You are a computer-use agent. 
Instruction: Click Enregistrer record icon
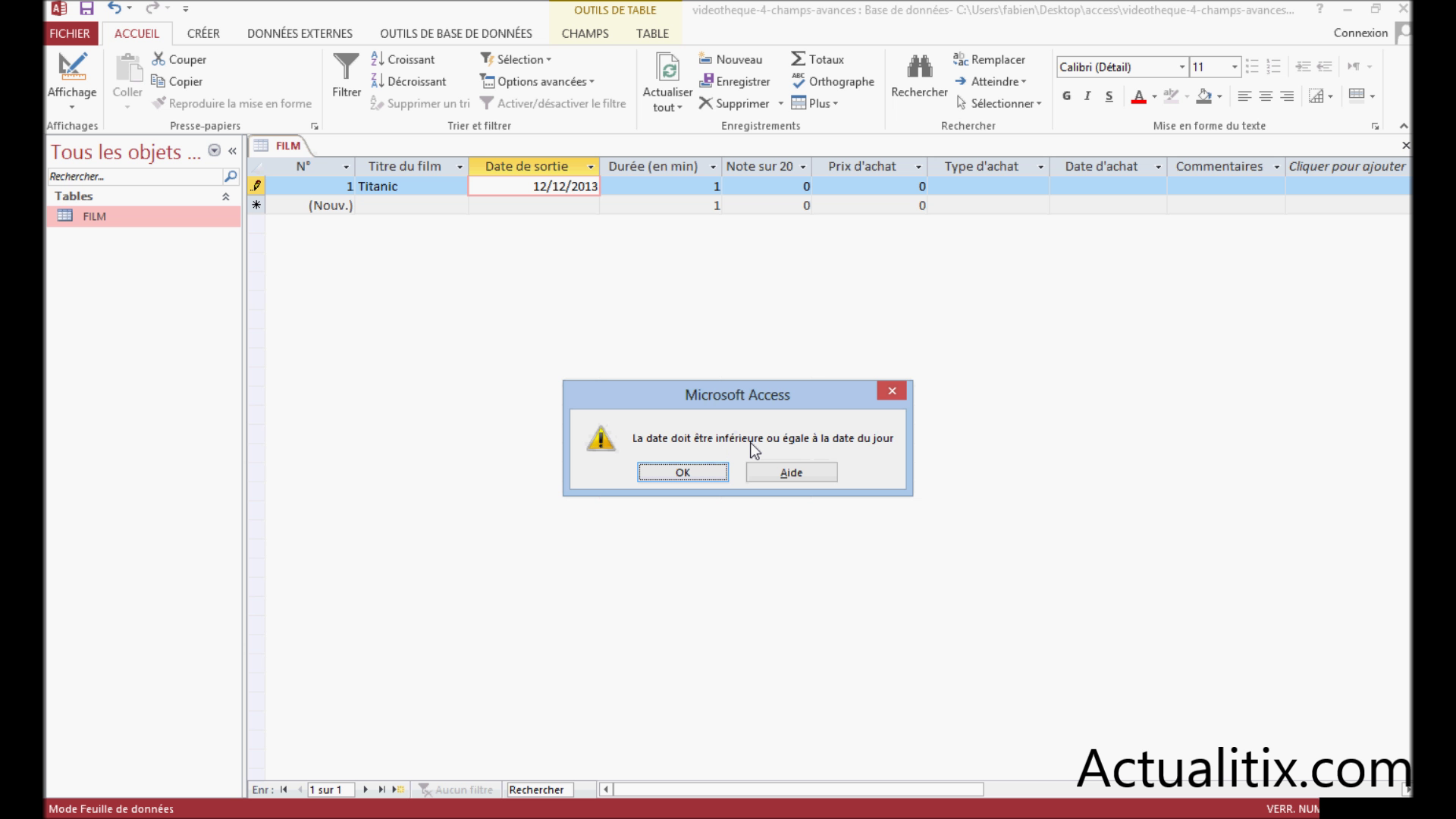pos(705,81)
